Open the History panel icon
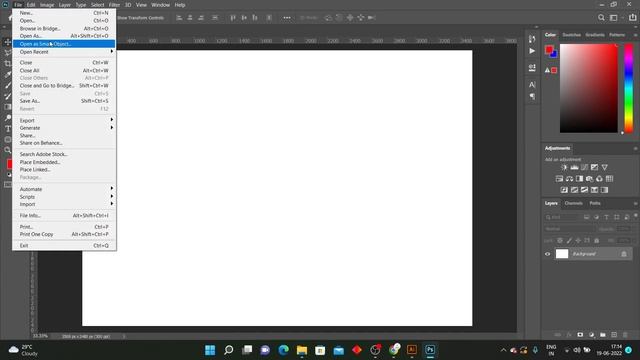The image size is (640, 360). [532, 39]
